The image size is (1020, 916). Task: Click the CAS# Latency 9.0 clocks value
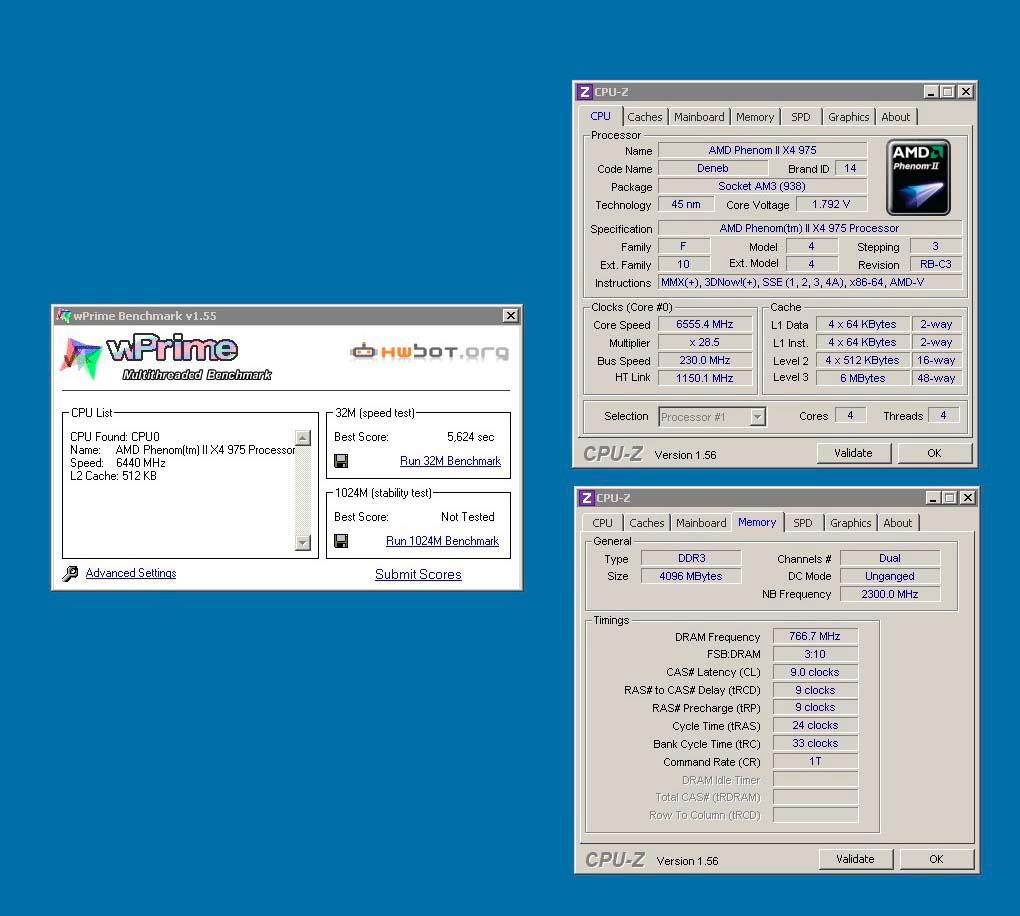815,673
